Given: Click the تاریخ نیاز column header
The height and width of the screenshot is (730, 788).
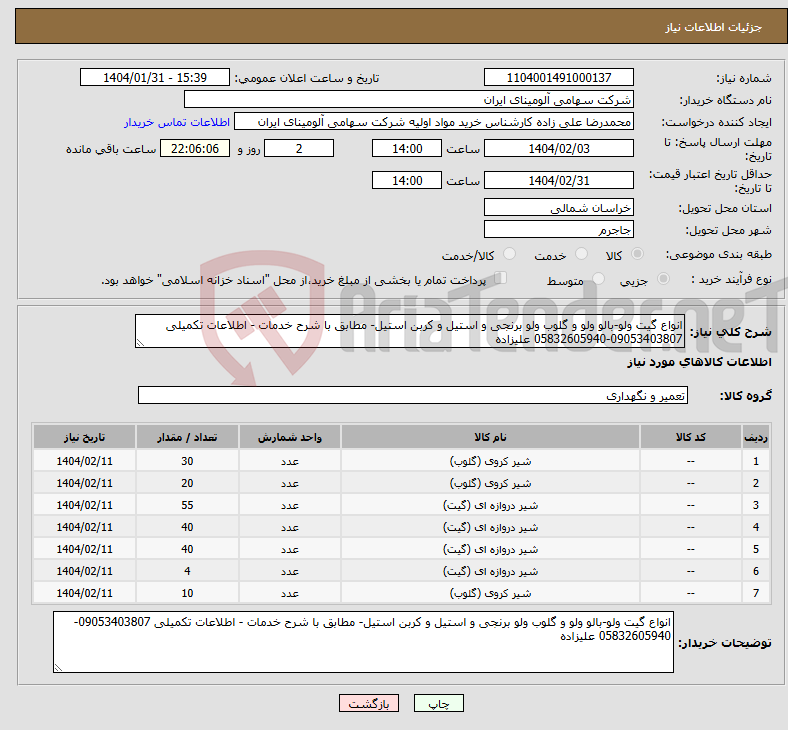Looking at the screenshot, I should pyautogui.click(x=84, y=437).
